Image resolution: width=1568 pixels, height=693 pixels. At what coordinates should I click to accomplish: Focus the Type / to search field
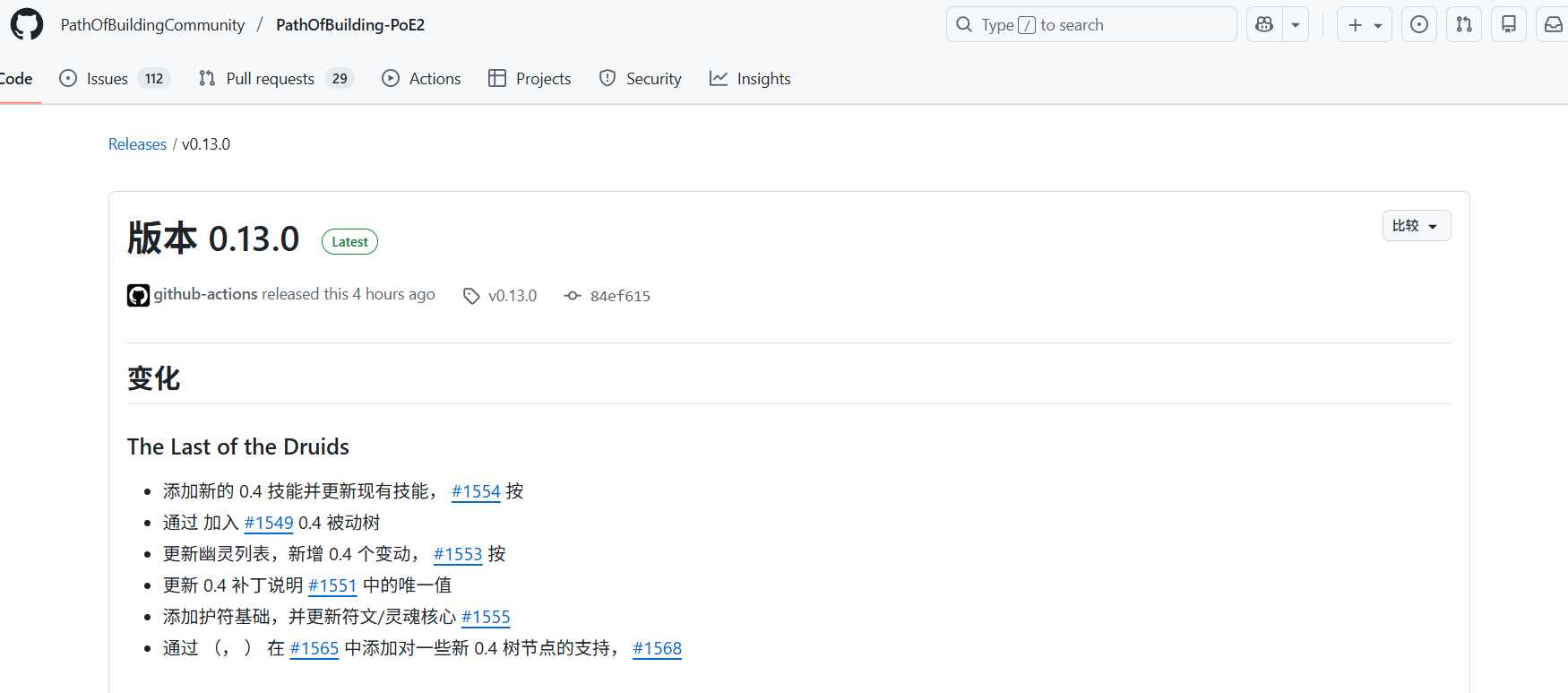click(1091, 25)
